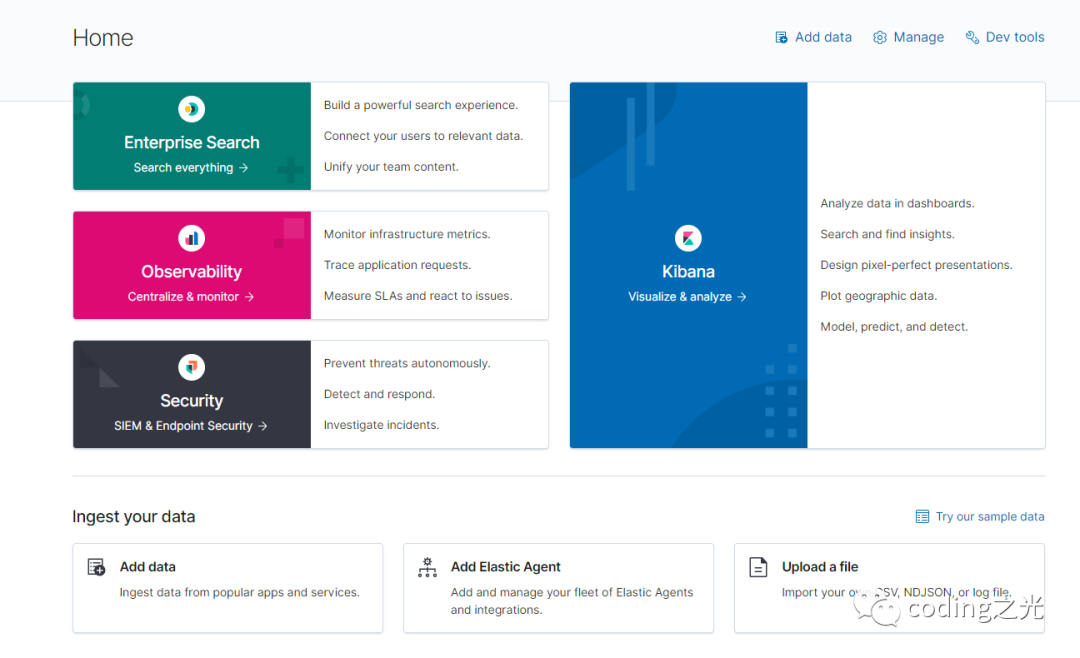Click arrow next to Visualize & analyze
This screenshot has width=1080, height=658.
click(742, 297)
